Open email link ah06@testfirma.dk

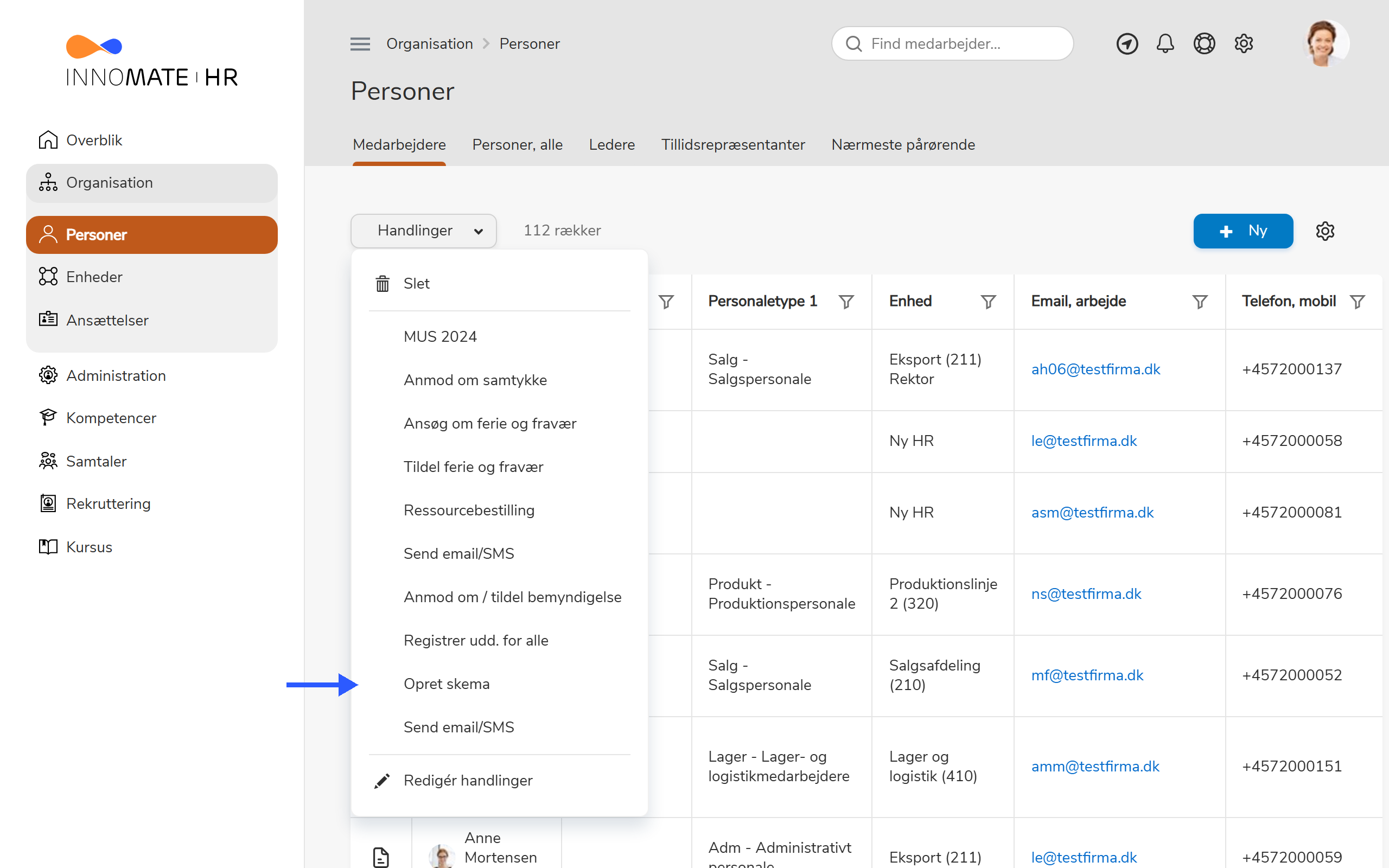pos(1095,369)
